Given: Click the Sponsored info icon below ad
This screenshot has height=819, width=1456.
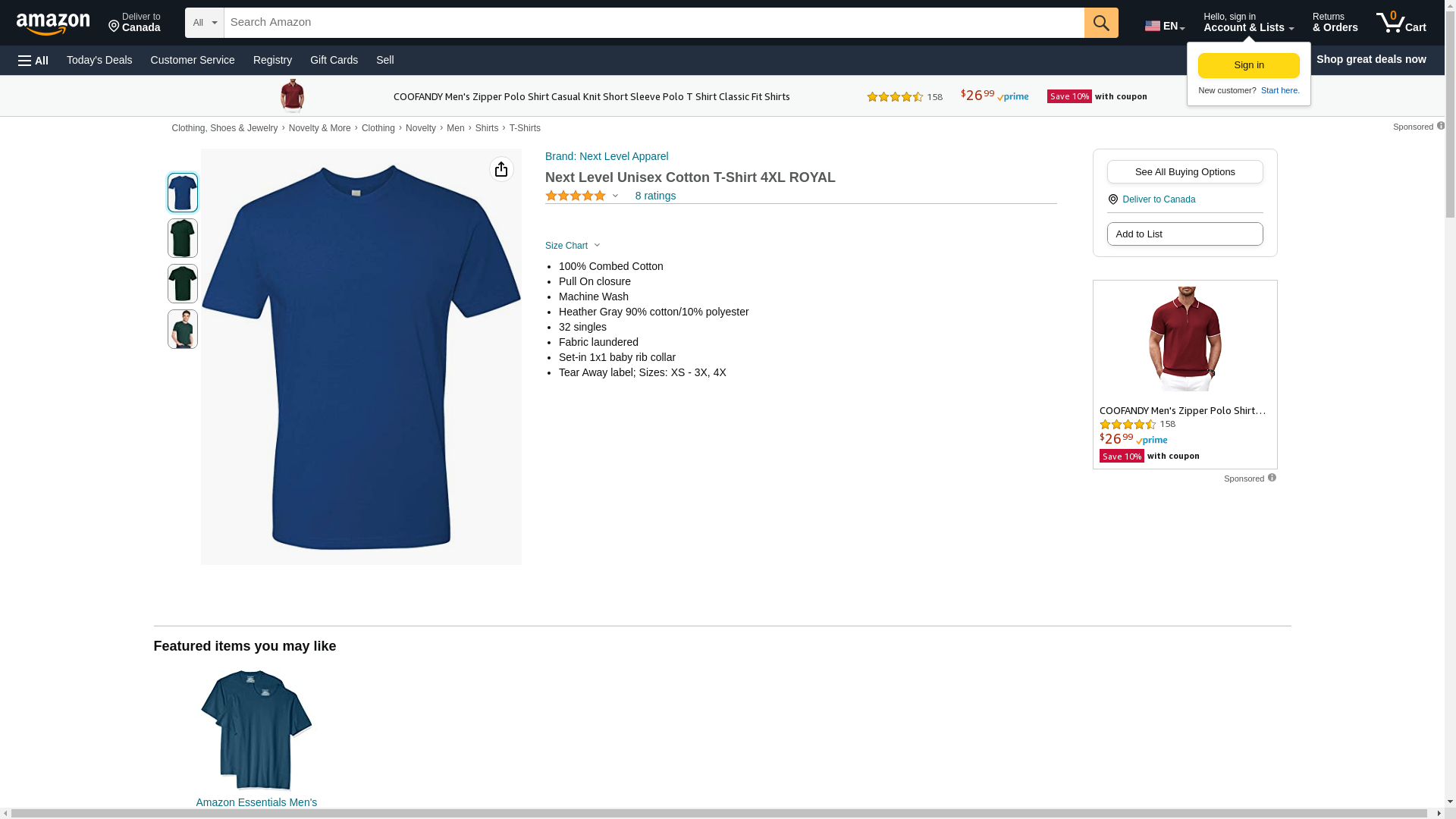Looking at the screenshot, I should (x=1272, y=478).
